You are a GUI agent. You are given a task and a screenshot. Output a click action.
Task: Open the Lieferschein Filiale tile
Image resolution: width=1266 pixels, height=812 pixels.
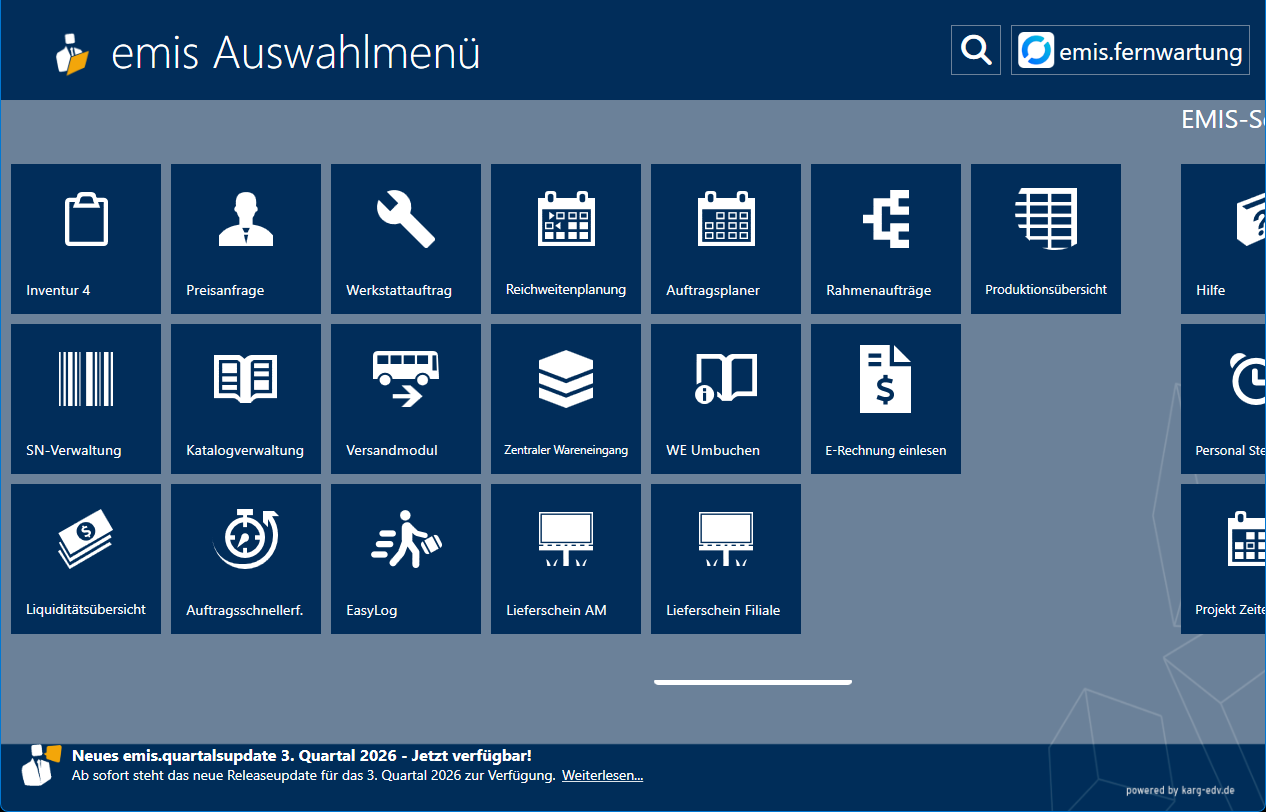[x=726, y=559]
